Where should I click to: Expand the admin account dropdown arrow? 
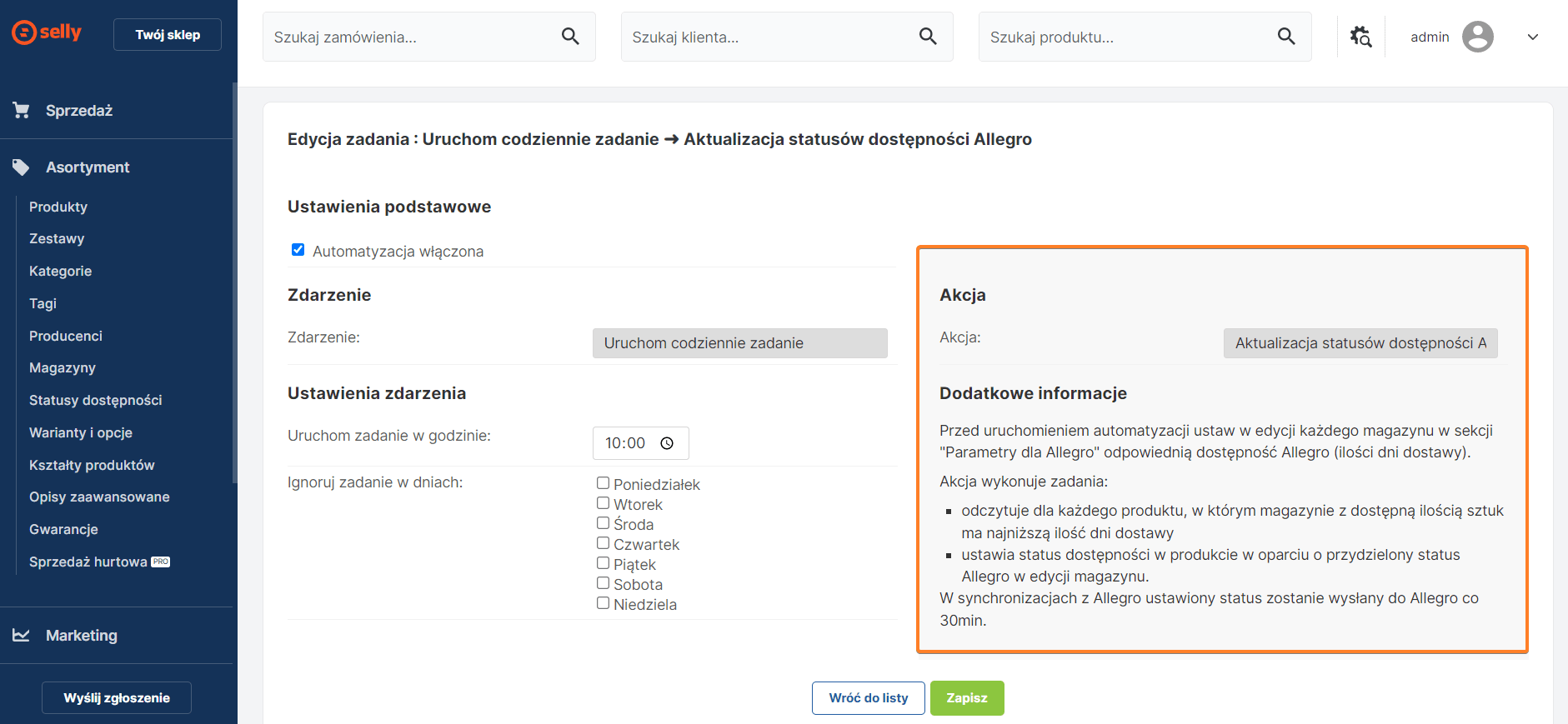tap(1532, 37)
